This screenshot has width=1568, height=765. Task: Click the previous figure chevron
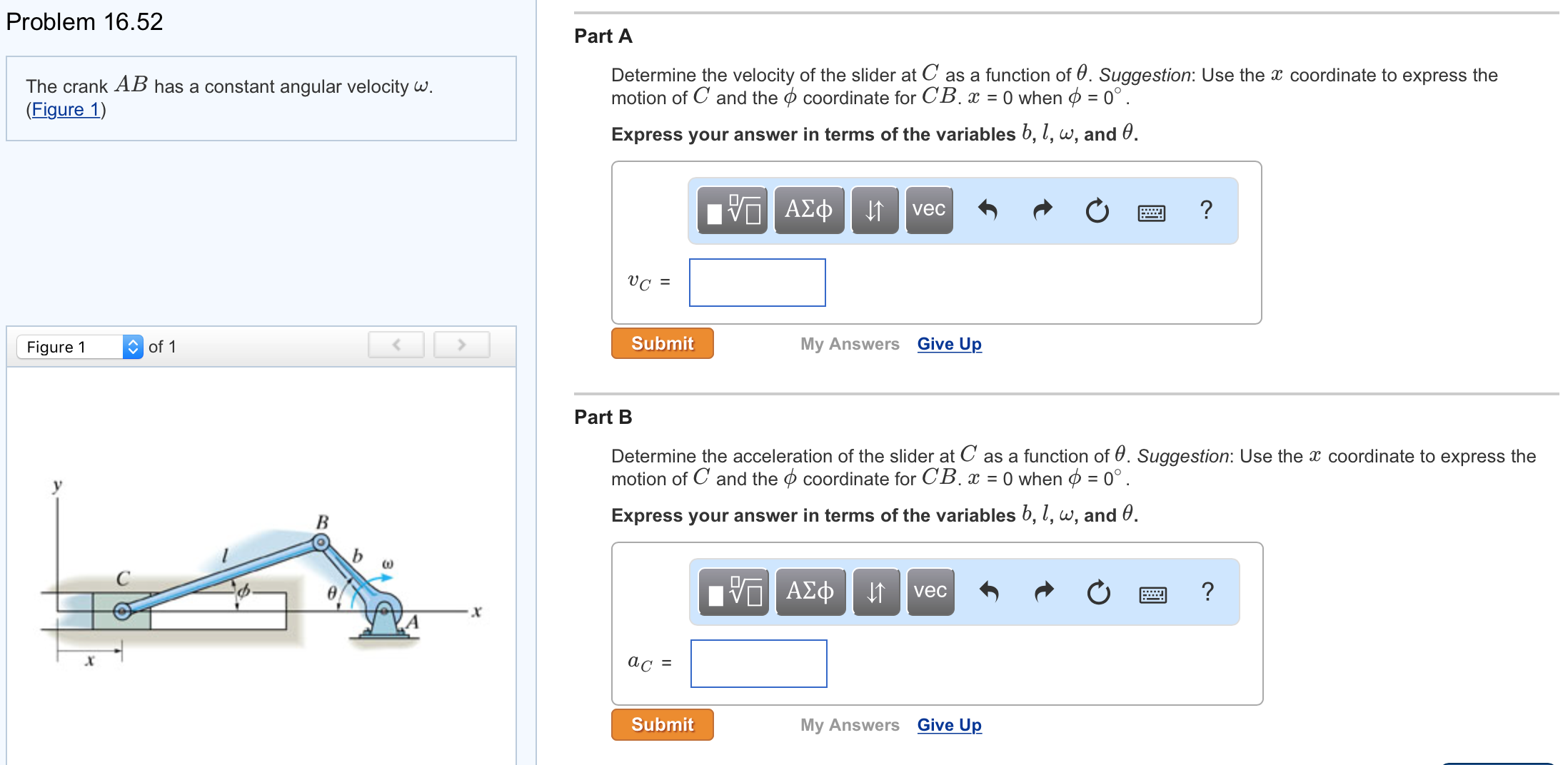pyautogui.click(x=396, y=344)
